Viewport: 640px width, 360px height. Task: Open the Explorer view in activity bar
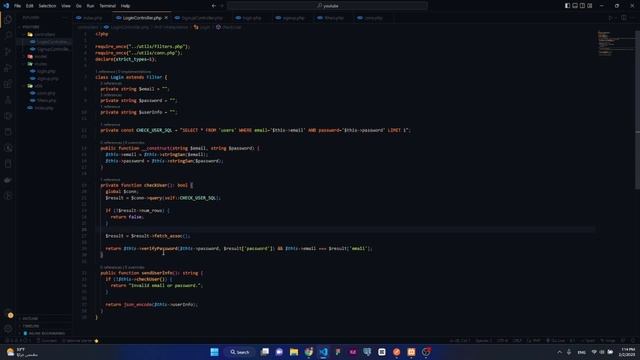[8, 20]
